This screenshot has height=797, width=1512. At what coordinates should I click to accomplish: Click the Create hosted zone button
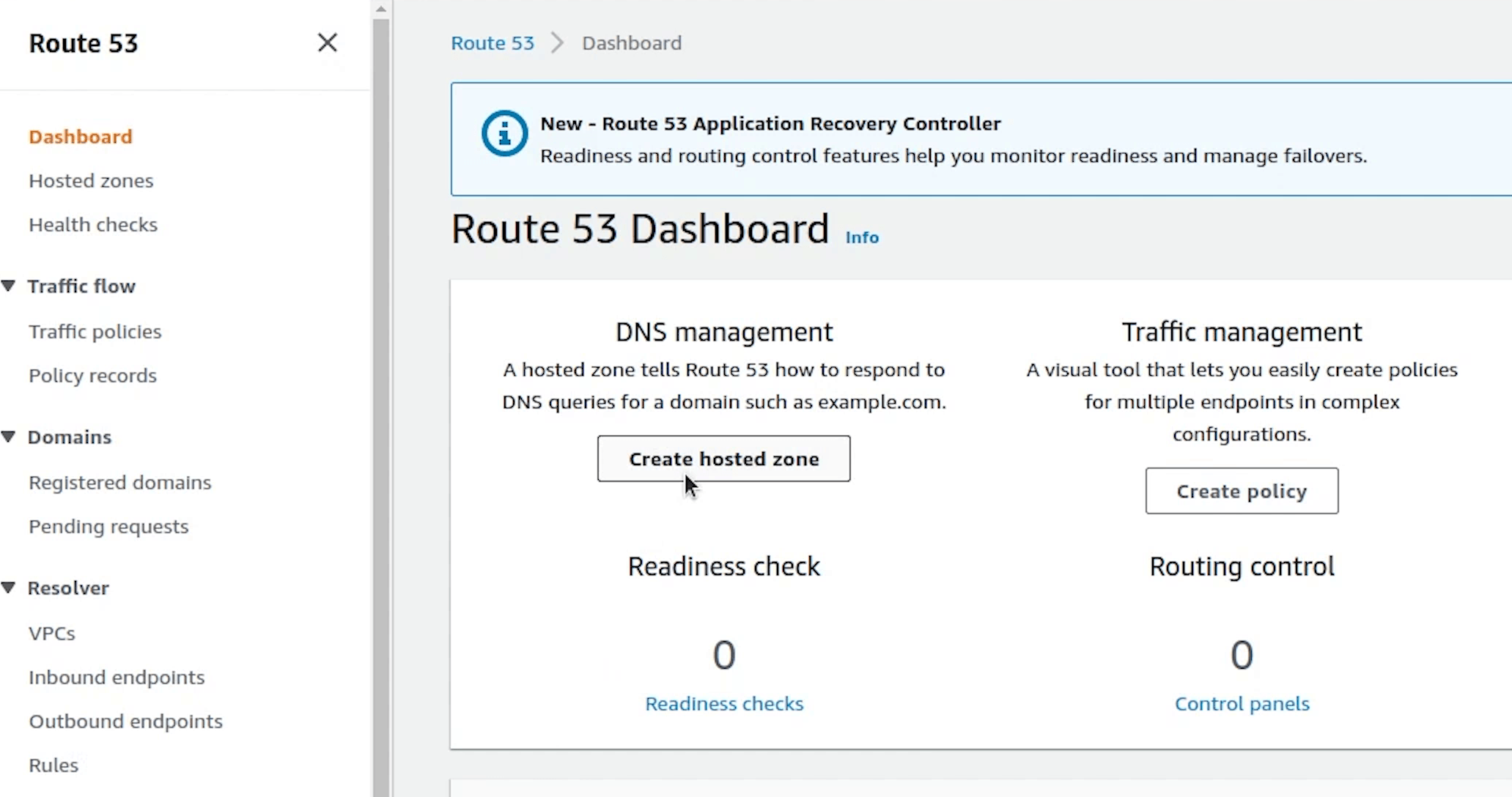(x=723, y=459)
